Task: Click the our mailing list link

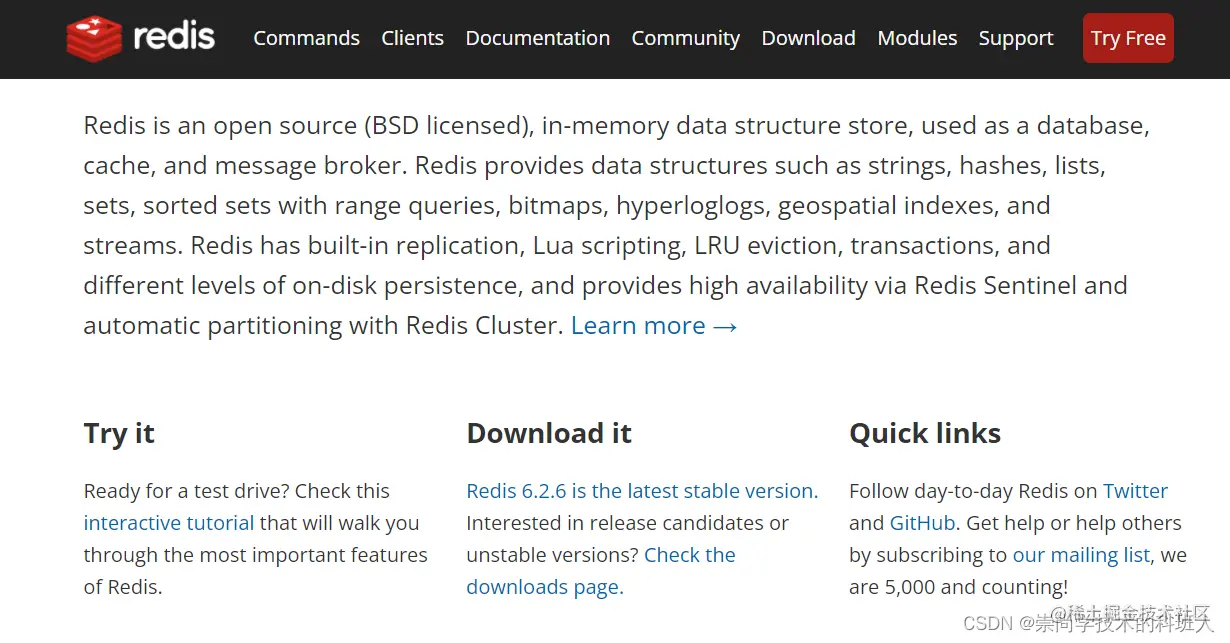Action: (x=1081, y=555)
